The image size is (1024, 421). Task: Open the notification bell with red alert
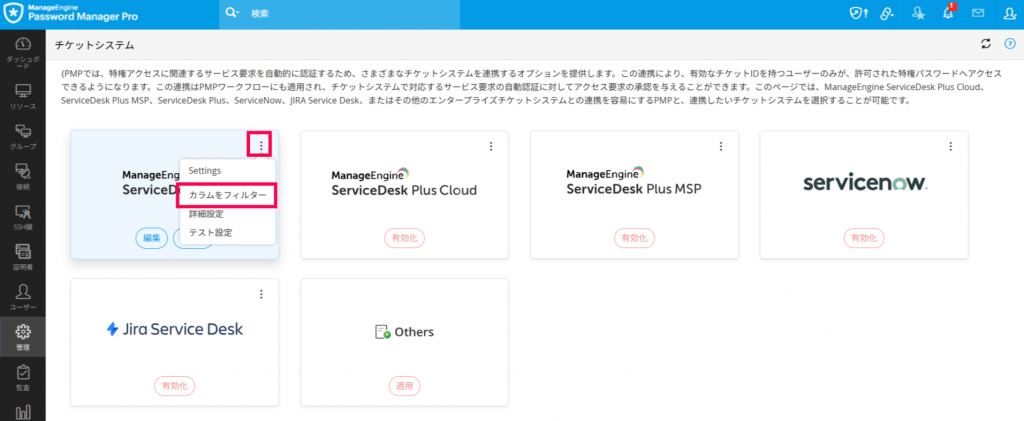tap(949, 12)
